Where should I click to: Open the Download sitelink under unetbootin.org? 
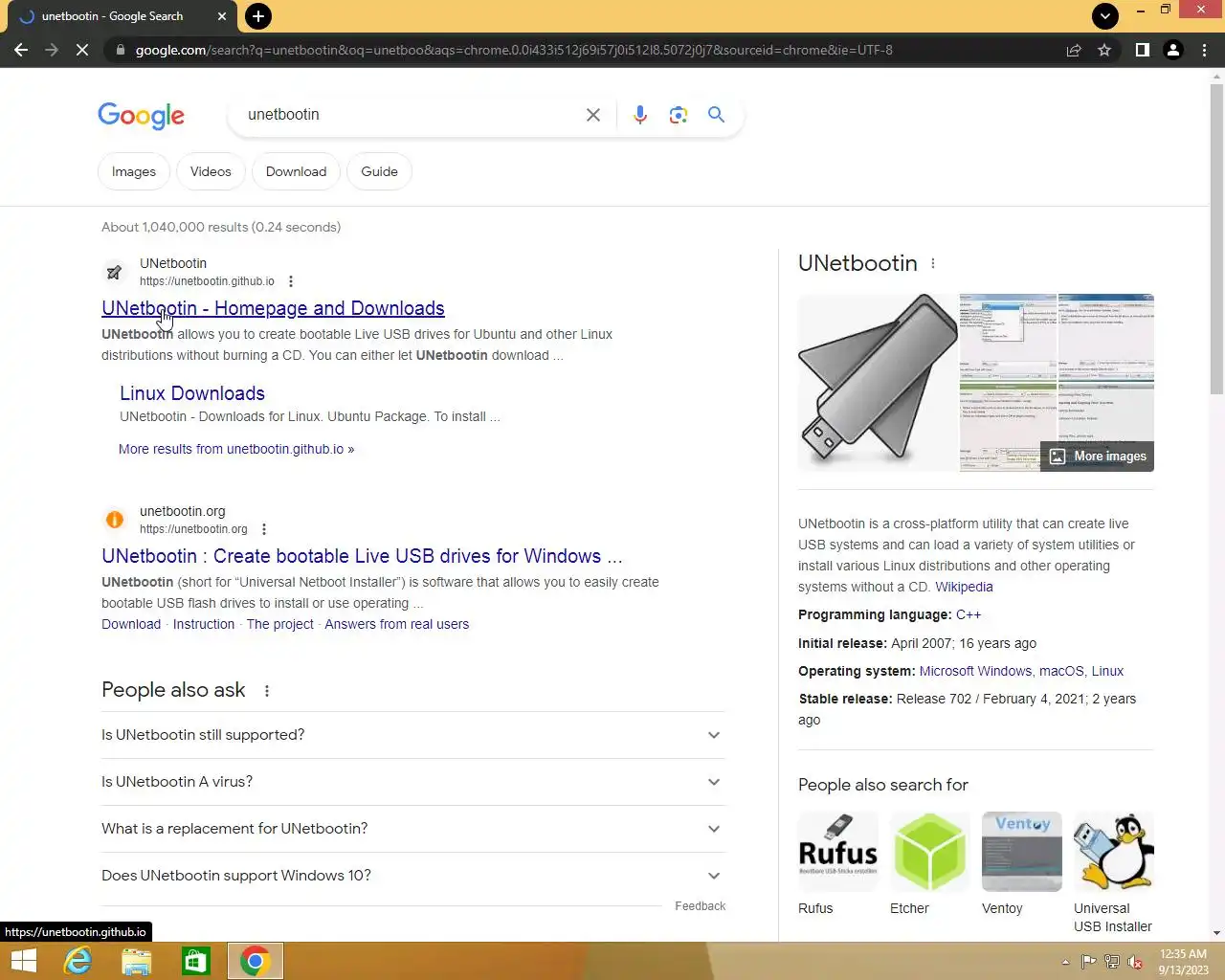(x=131, y=624)
